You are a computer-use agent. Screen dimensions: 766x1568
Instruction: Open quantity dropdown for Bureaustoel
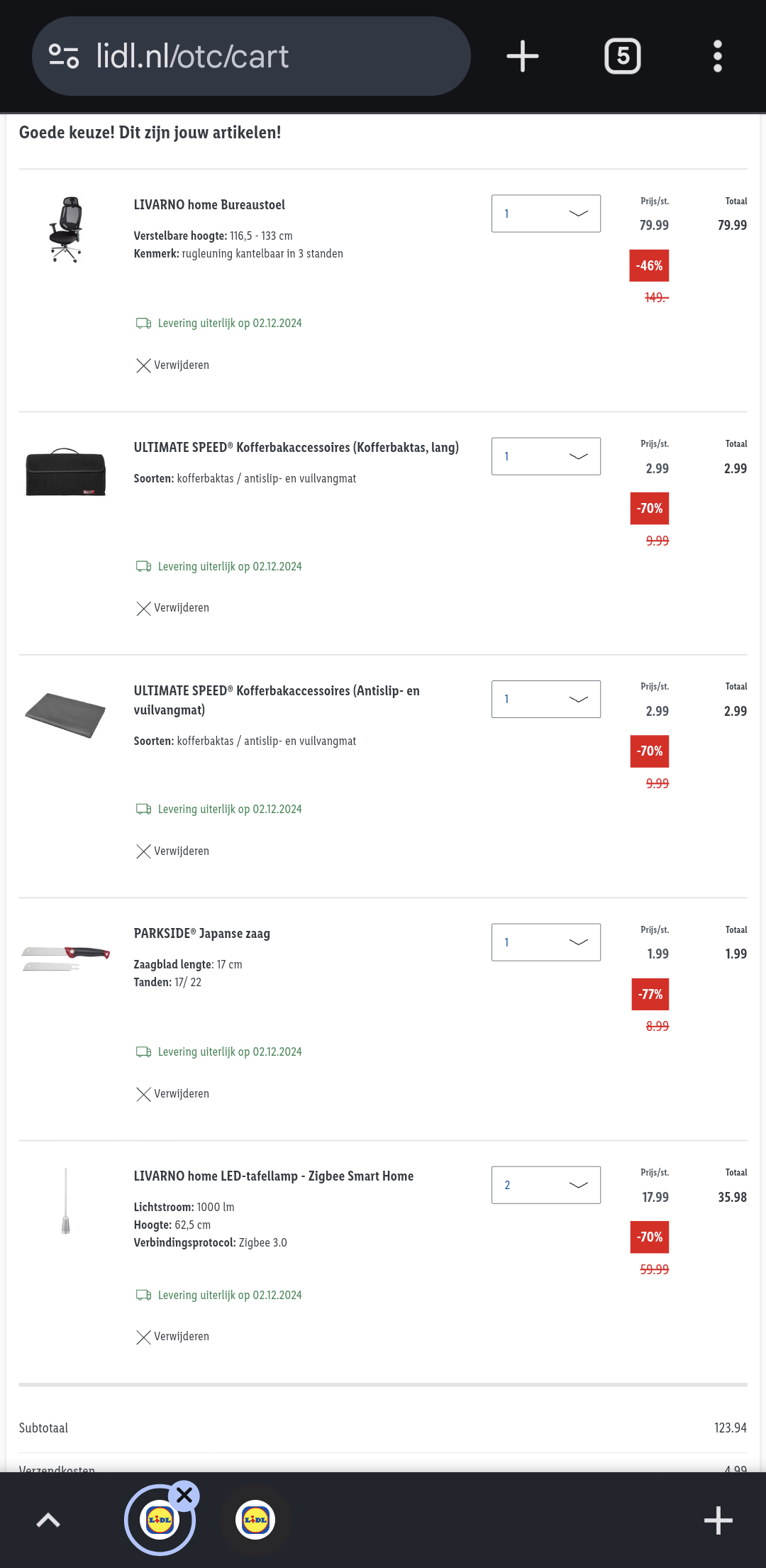point(545,214)
